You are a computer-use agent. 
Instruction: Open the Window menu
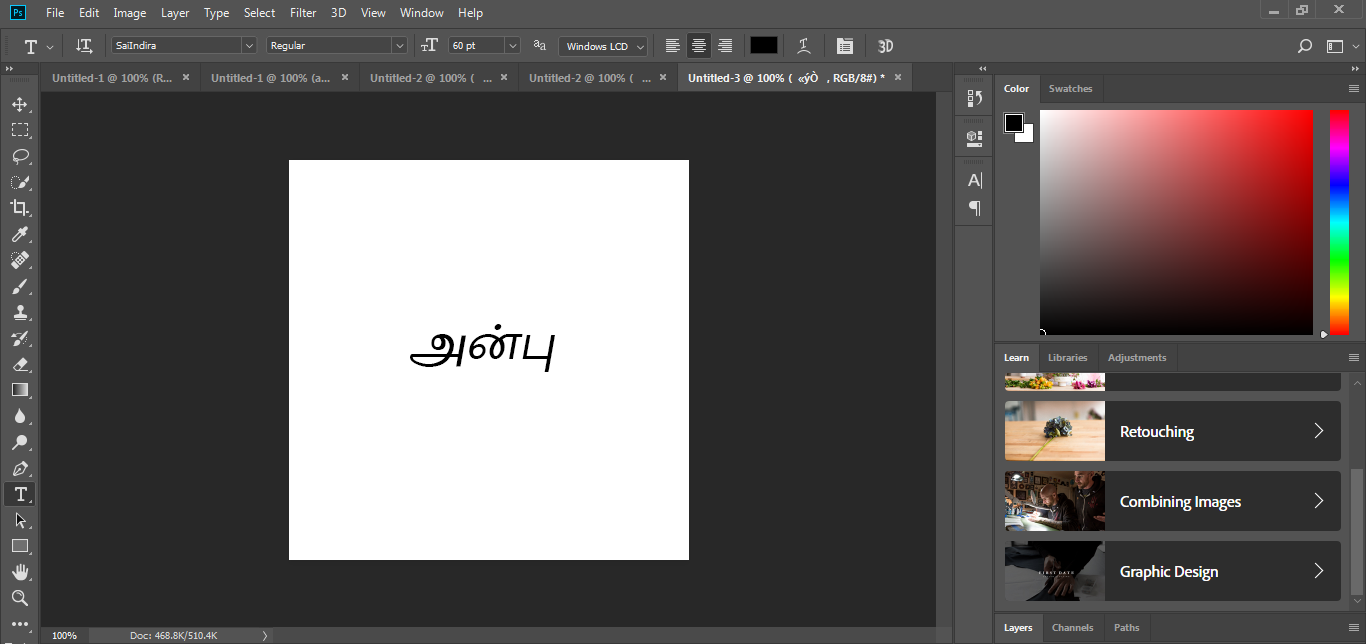[x=421, y=13]
